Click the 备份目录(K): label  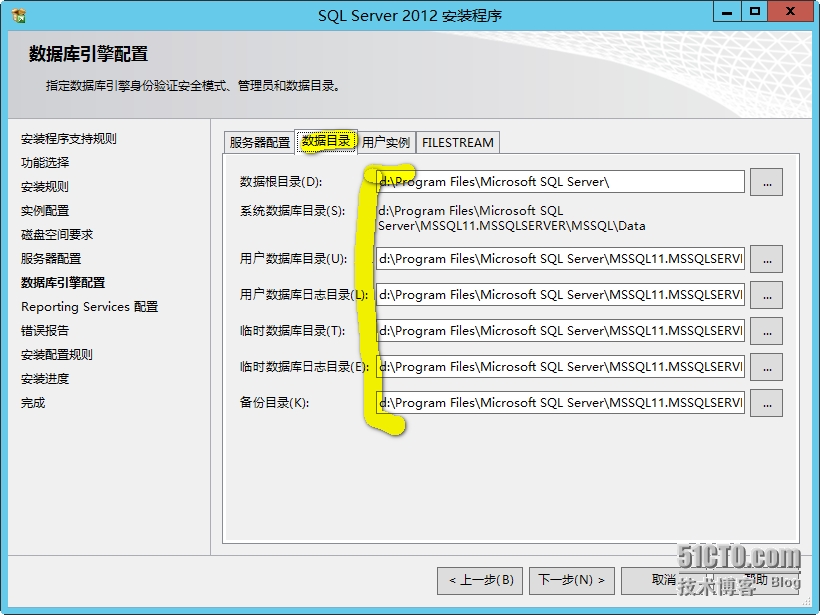pyautogui.click(x=275, y=403)
